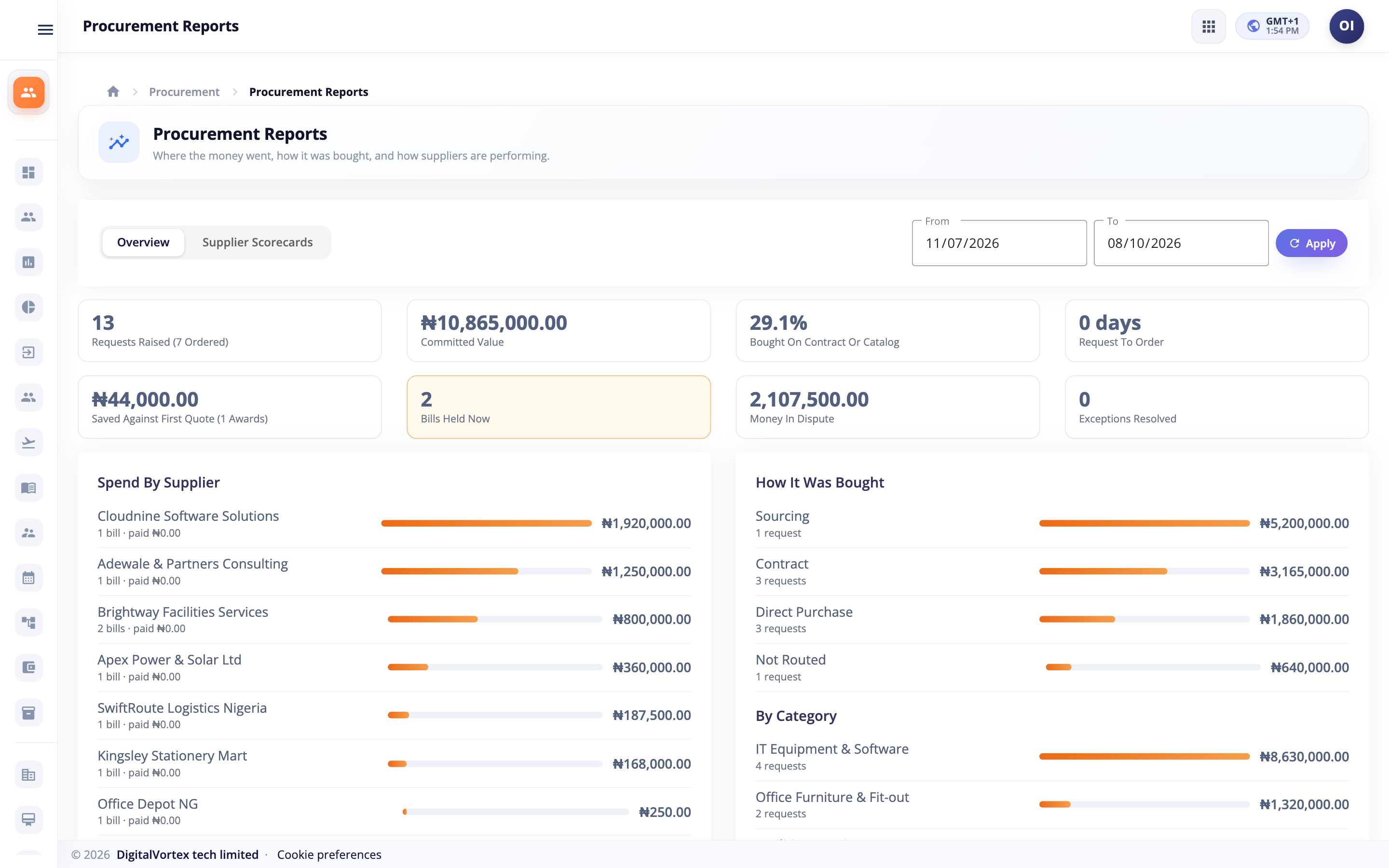The height and width of the screenshot is (868, 1389).
Task: Open the monitor sidebar icon
Action: 29,819
